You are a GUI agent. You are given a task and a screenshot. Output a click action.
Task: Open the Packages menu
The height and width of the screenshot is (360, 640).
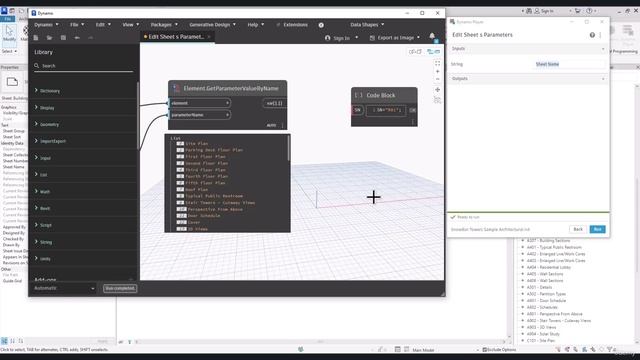pos(164,25)
